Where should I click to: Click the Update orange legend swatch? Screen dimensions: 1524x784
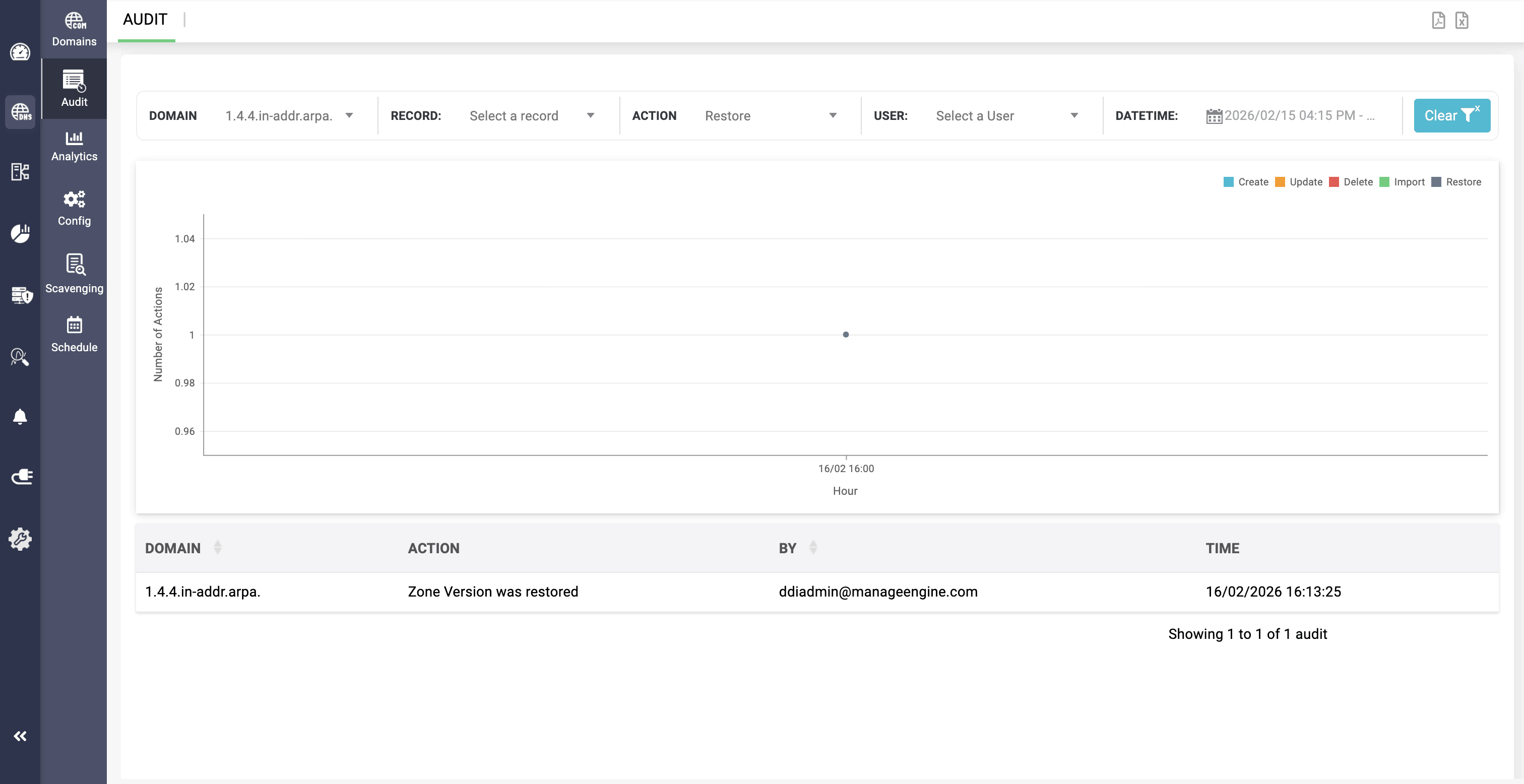click(1280, 182)
